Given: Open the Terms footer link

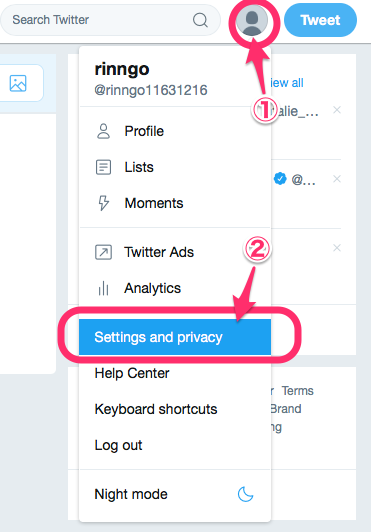Looking at the screenshot, I should pyautogui.click(x=298, y=391).
